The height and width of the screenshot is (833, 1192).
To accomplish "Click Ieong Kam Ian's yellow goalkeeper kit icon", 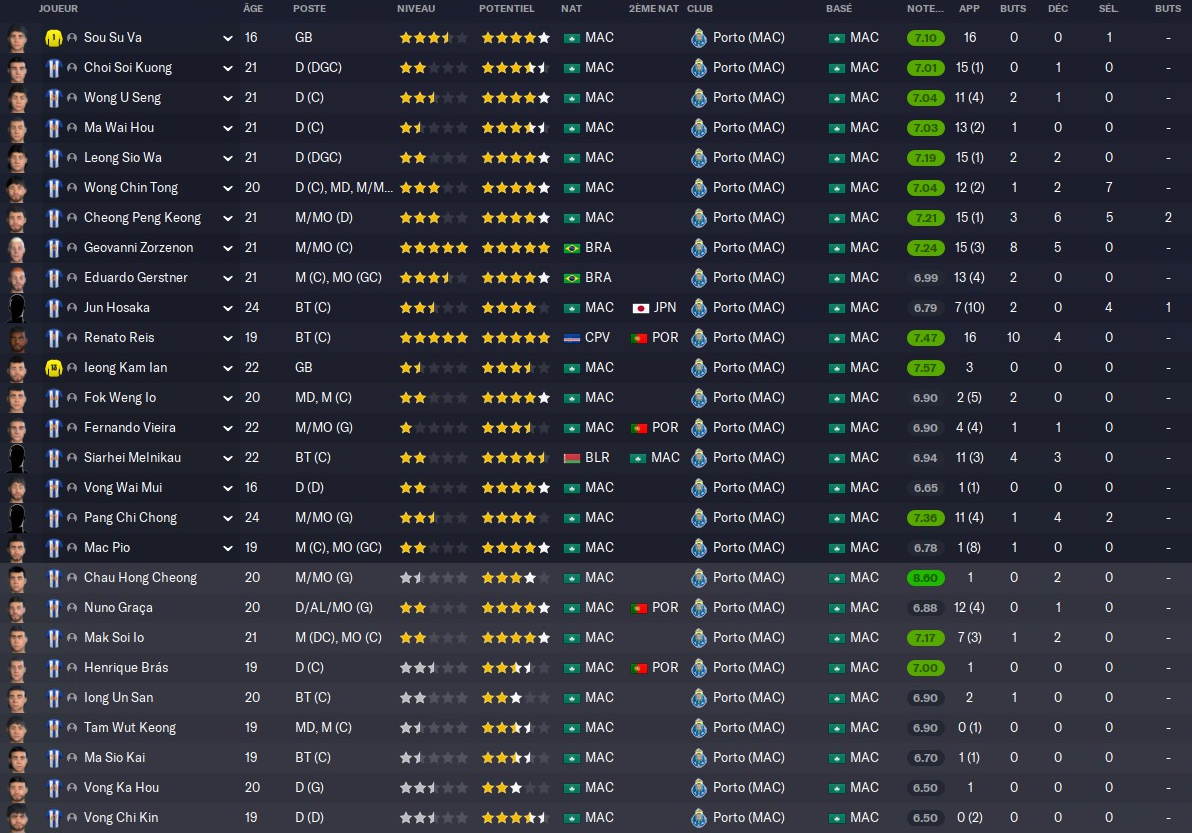I will pos(53,368).
